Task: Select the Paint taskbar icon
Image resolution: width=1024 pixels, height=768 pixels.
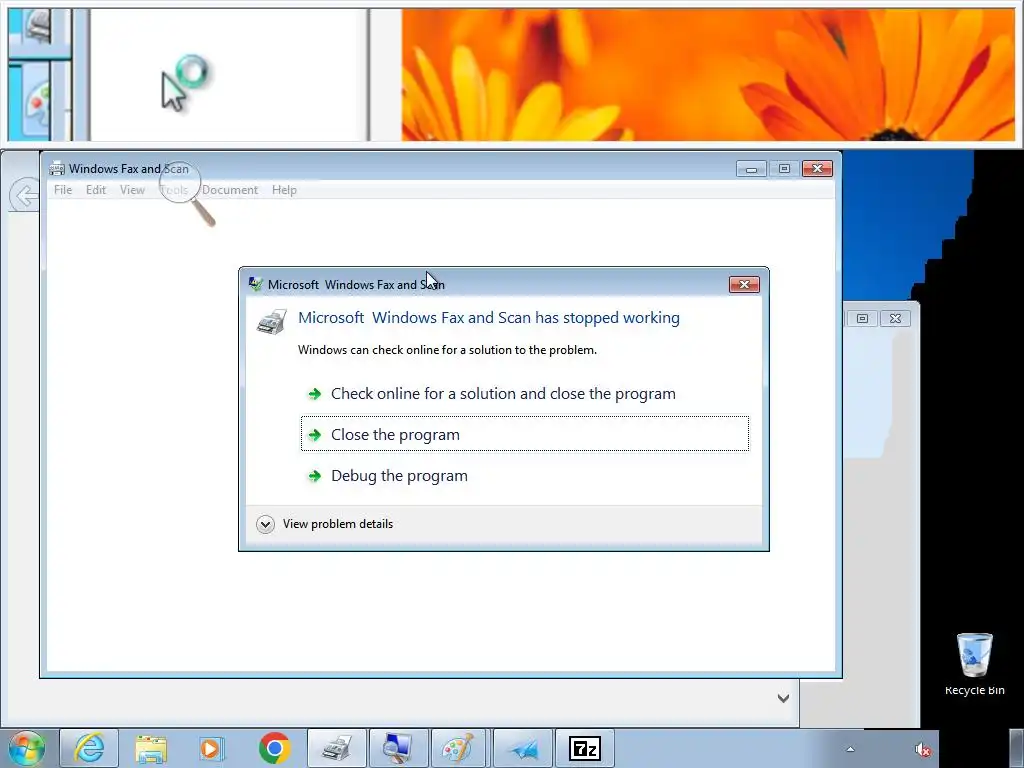Action: click(x=460, y=748)
